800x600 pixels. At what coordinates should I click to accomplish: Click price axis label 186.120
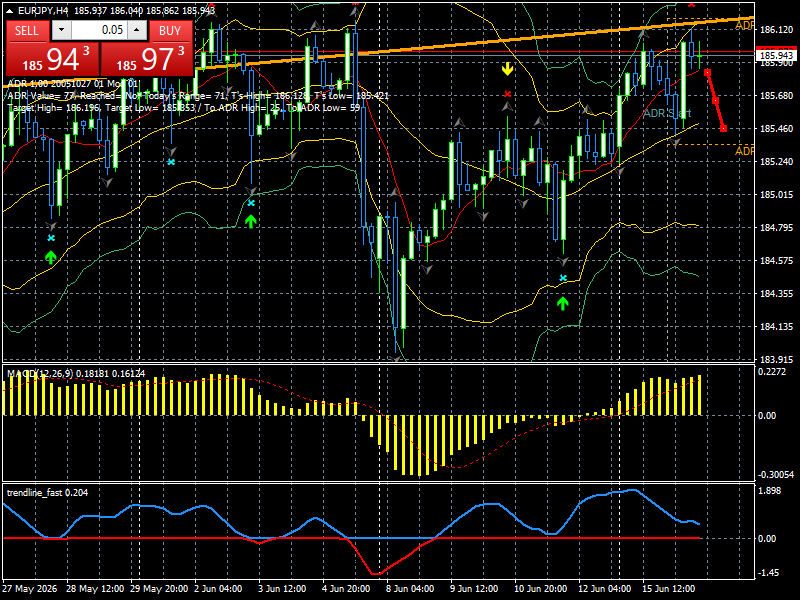(x=777, y=30)
